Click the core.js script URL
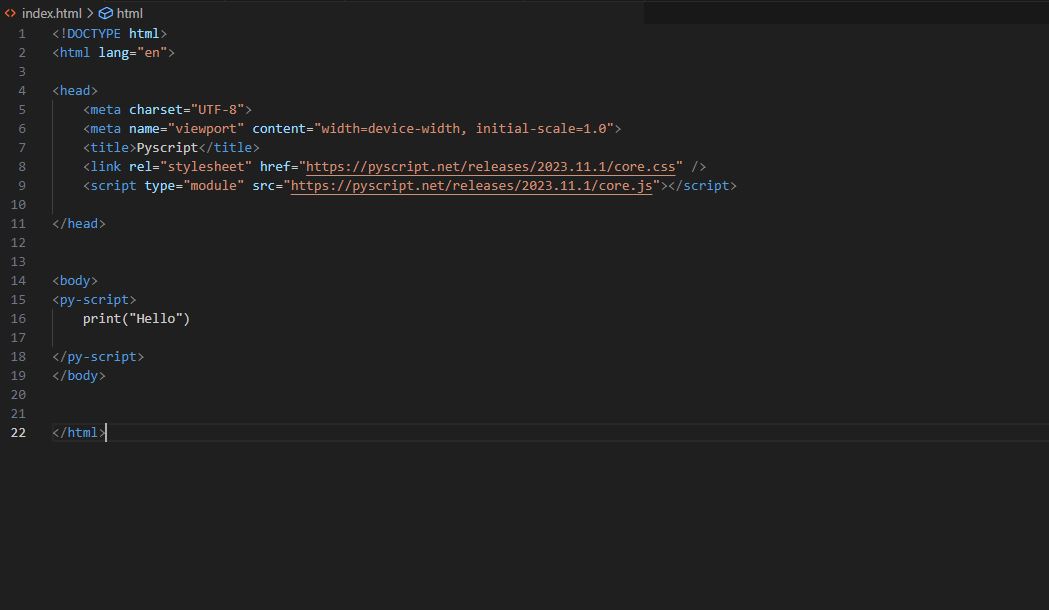Screen dimensions: 1049x610 coord(471,186)
